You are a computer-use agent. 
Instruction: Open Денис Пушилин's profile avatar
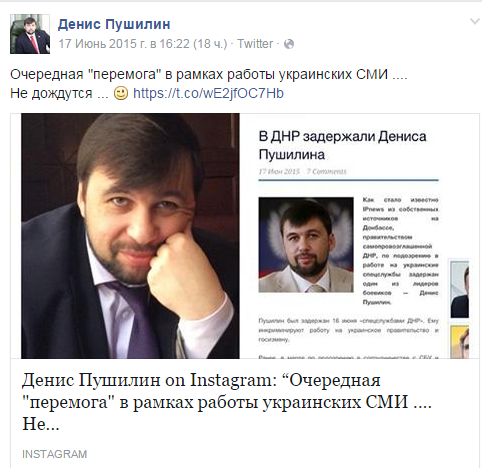(30, 34)
